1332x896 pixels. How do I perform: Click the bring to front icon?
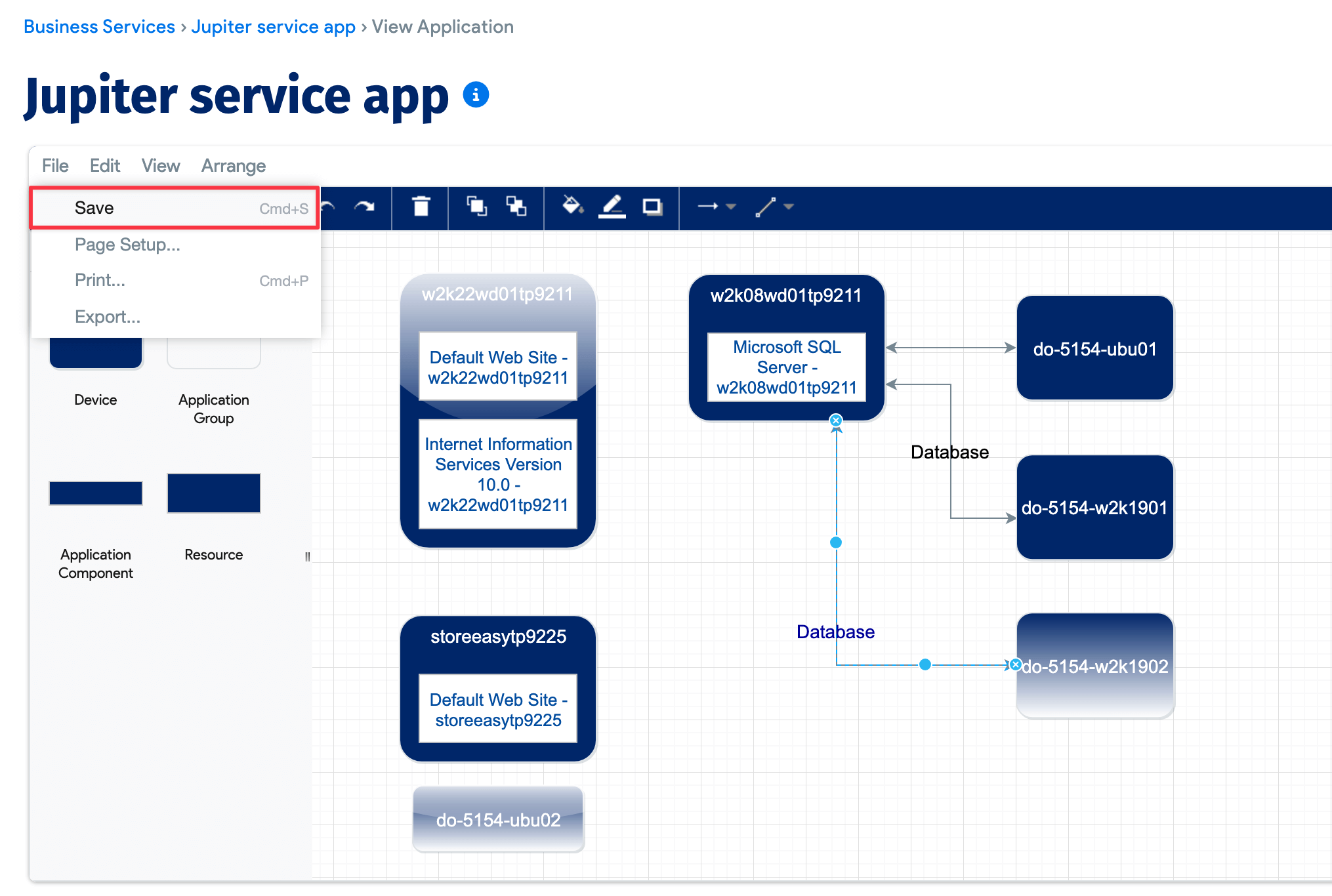476,207
